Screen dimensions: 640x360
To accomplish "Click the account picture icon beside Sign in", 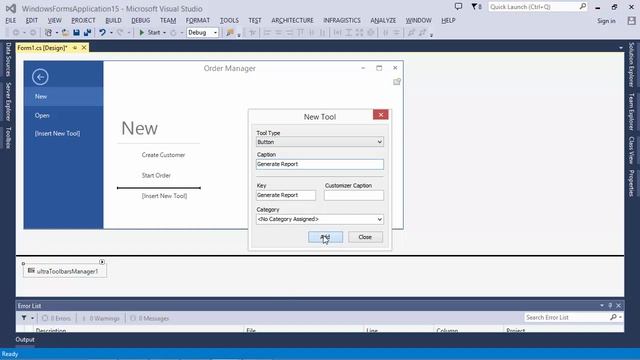I will tap(631, 20).
